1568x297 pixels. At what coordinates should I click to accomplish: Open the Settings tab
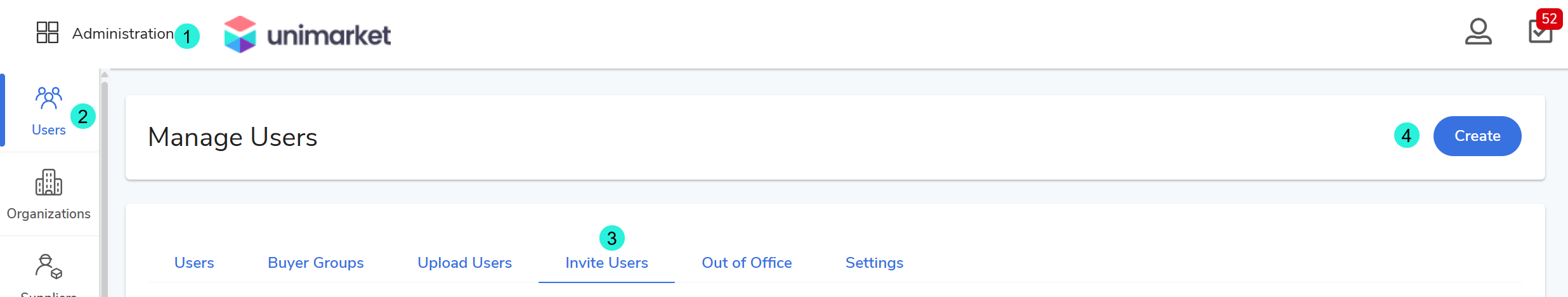(x=874, y=263)
